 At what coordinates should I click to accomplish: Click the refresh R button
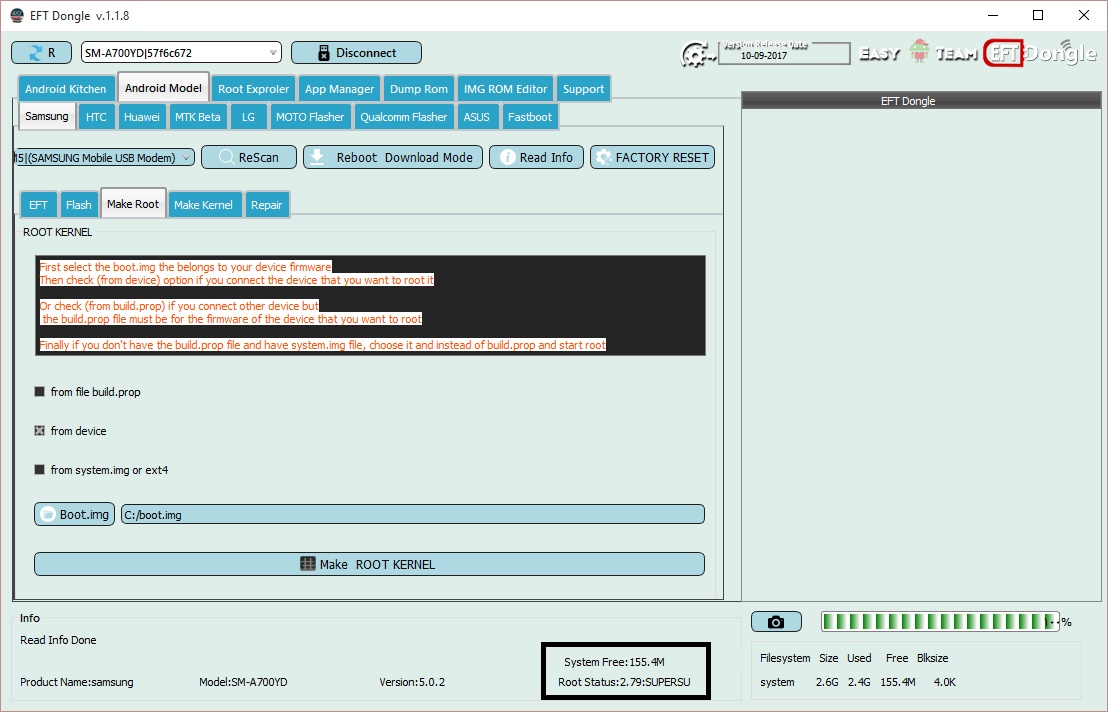pyautogui.click(x=42, y=52)
